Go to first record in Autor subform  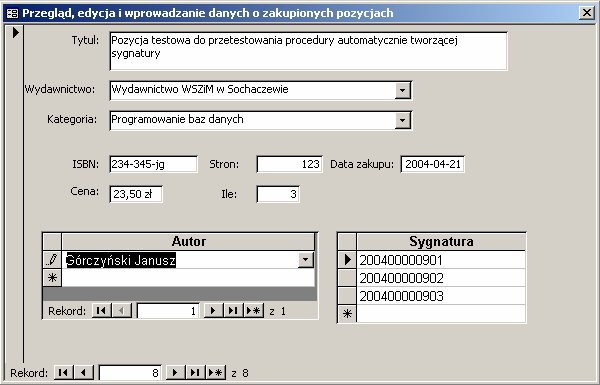pyautogui.click(x=101, y=310)
